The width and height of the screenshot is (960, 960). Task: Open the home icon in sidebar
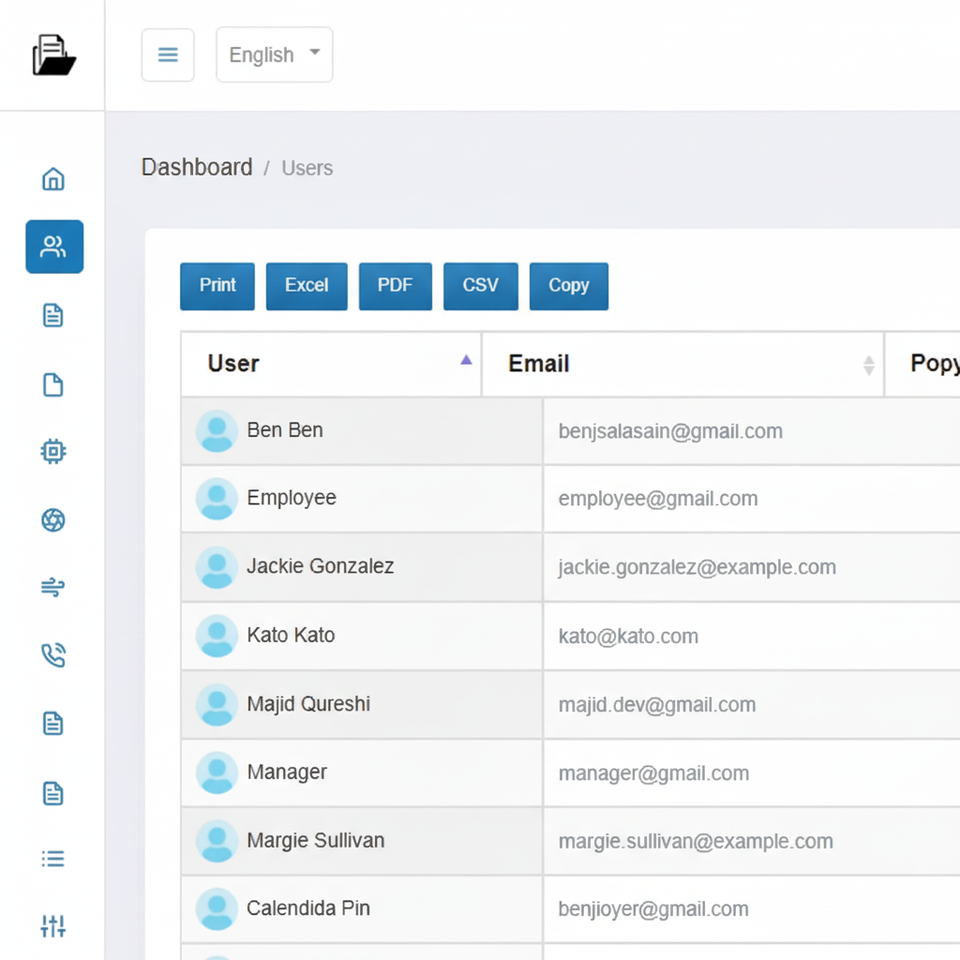[53, 179]
